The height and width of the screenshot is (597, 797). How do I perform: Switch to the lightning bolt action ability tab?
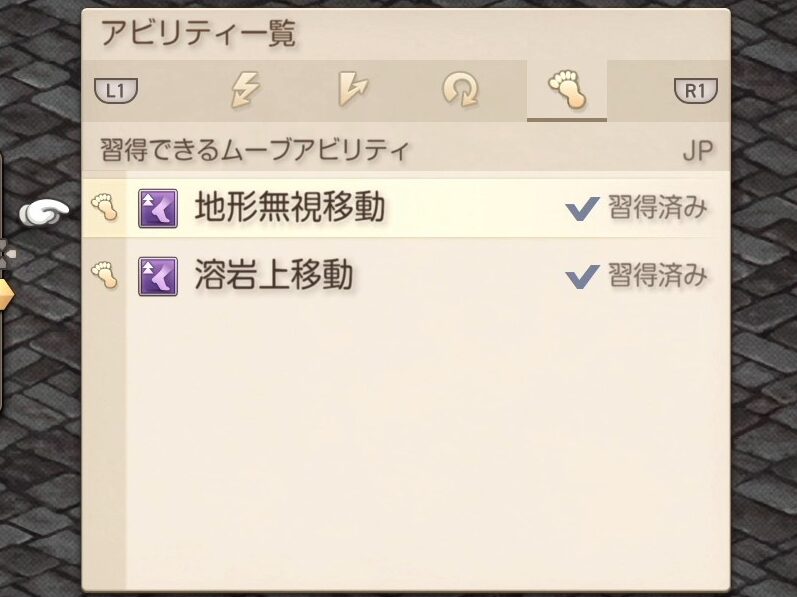click(x=244, y=92)
